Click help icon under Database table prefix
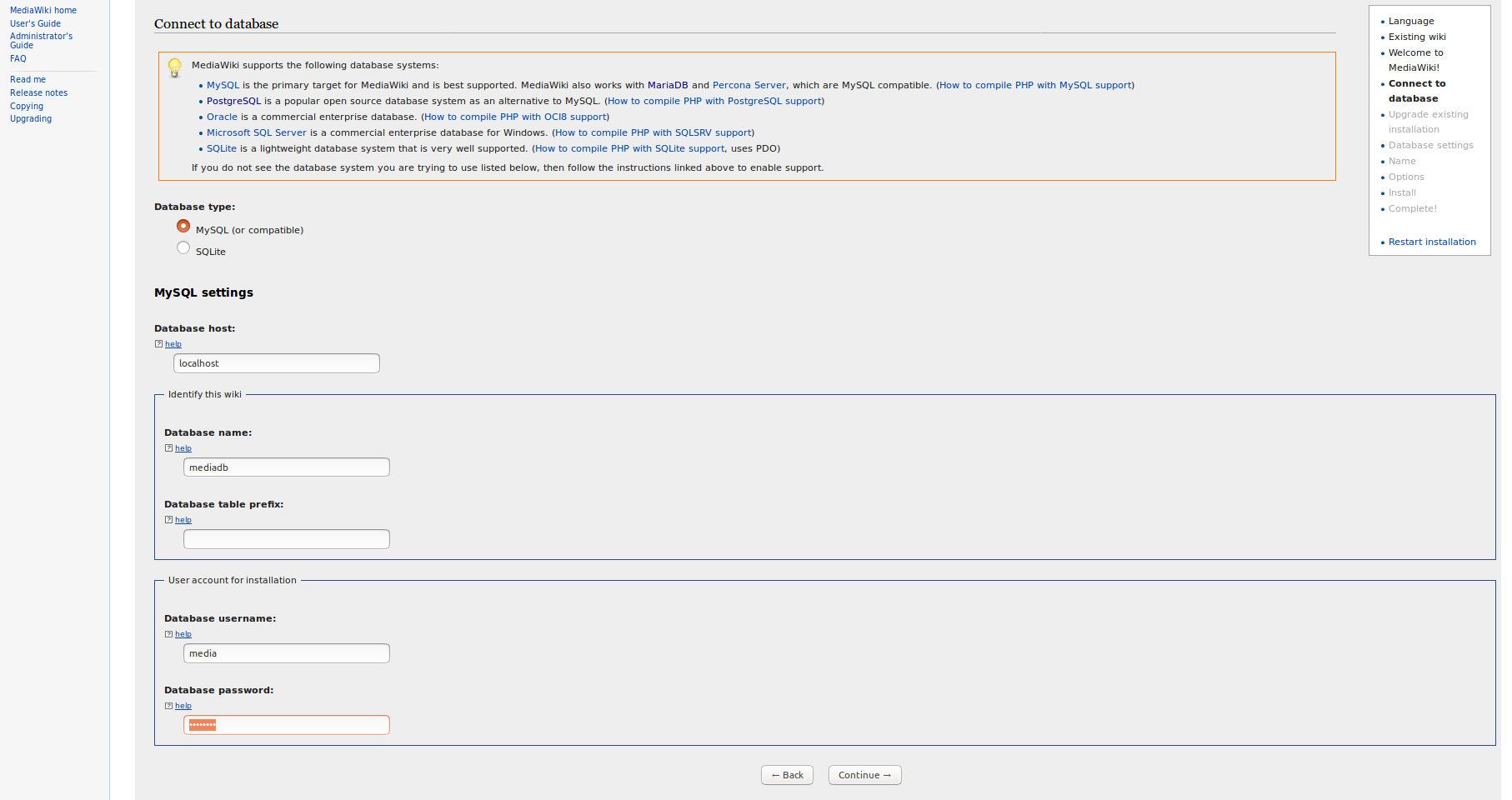The image size is (1512, 800). pyautogui.click(x=168, y=520)
